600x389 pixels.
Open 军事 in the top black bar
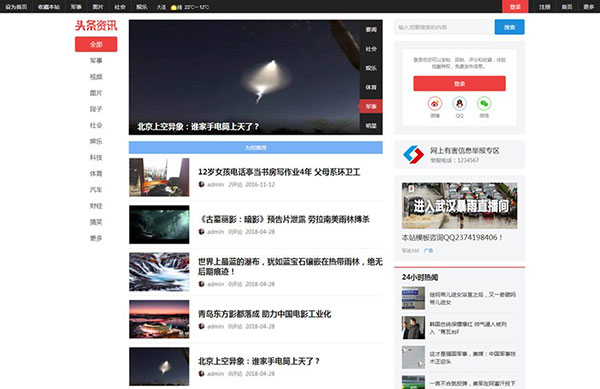click(76, 7)
